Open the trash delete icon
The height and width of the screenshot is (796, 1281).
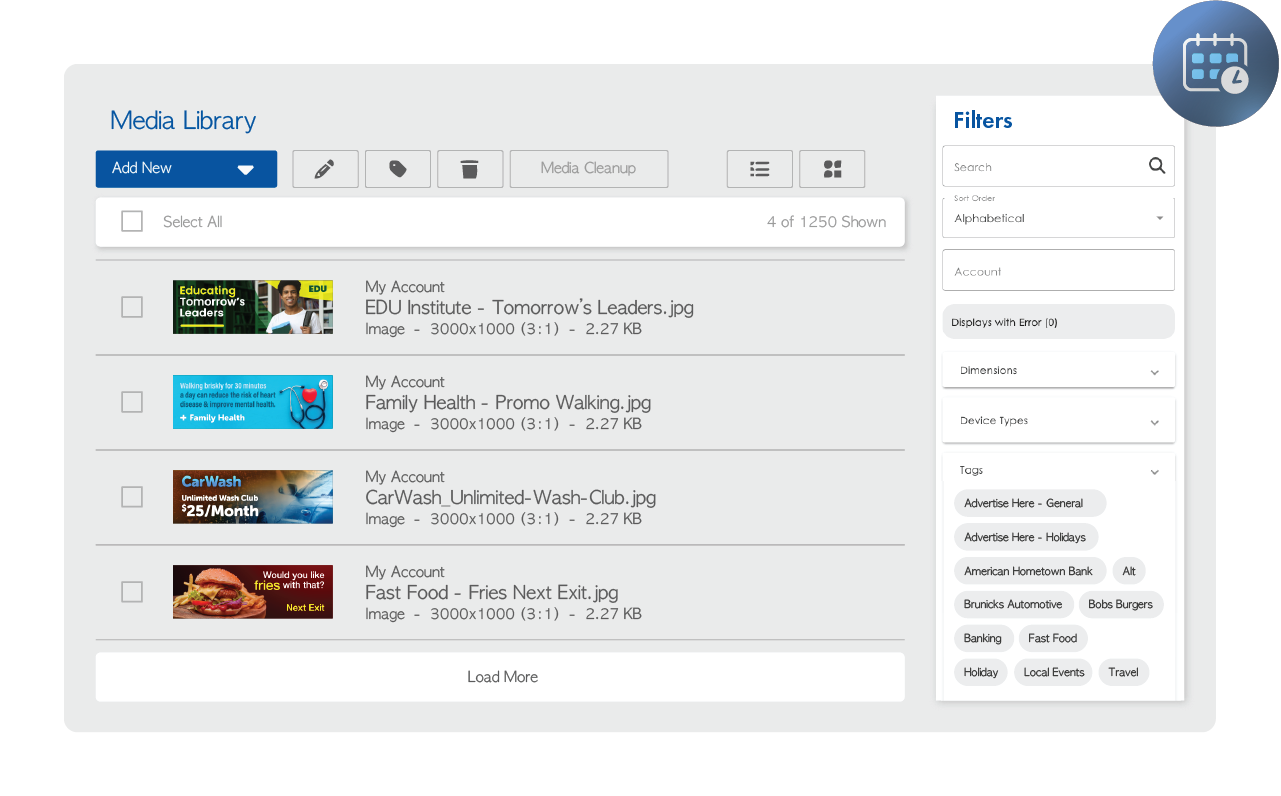click(x=470, y=169)
